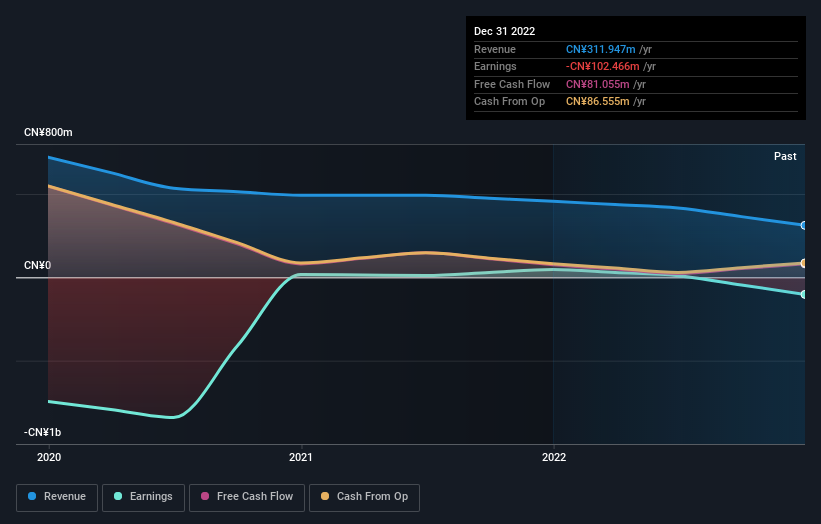
Task: Click the 2020 x-axis label
Action: [x=49, y=457]
